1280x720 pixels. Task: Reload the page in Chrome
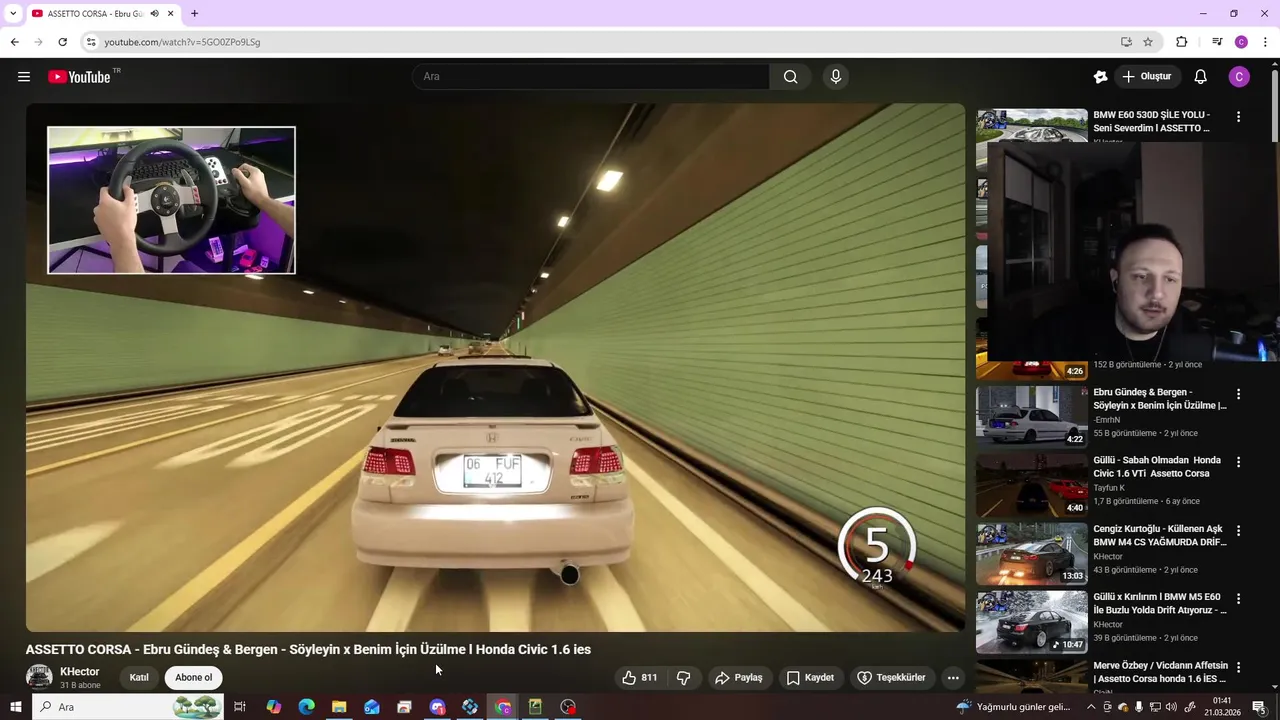[x=62, y=42]
